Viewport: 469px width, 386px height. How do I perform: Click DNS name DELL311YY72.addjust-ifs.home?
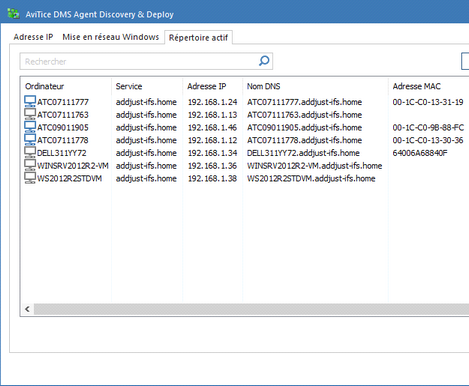303,153
